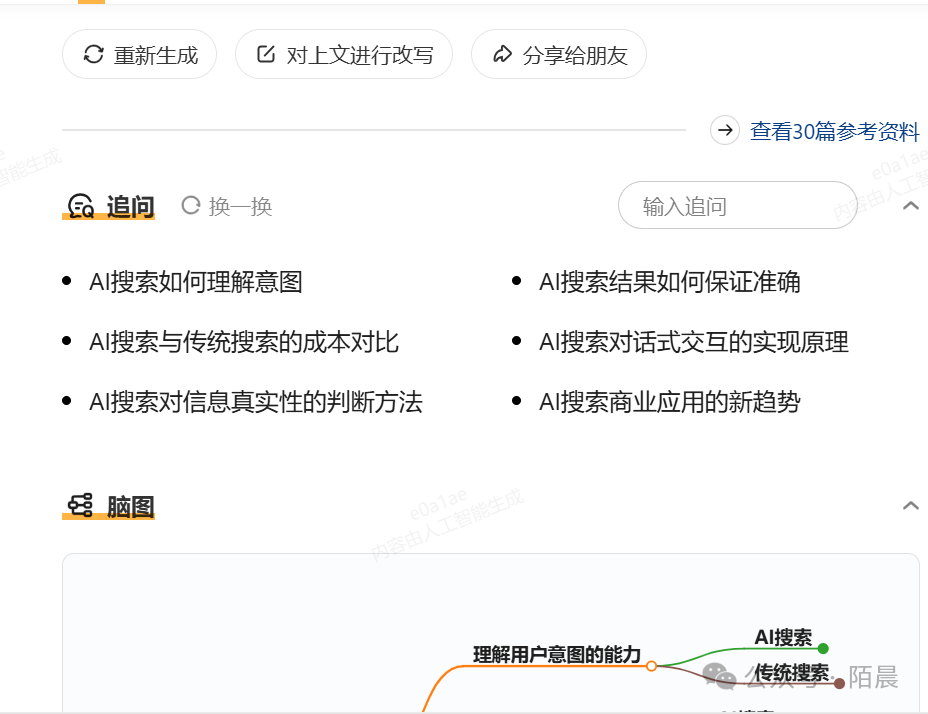Select follow-up AI搜索与传统搜索的成本对比
Viewport: 928px width, 714px height.
click(244, 342)
